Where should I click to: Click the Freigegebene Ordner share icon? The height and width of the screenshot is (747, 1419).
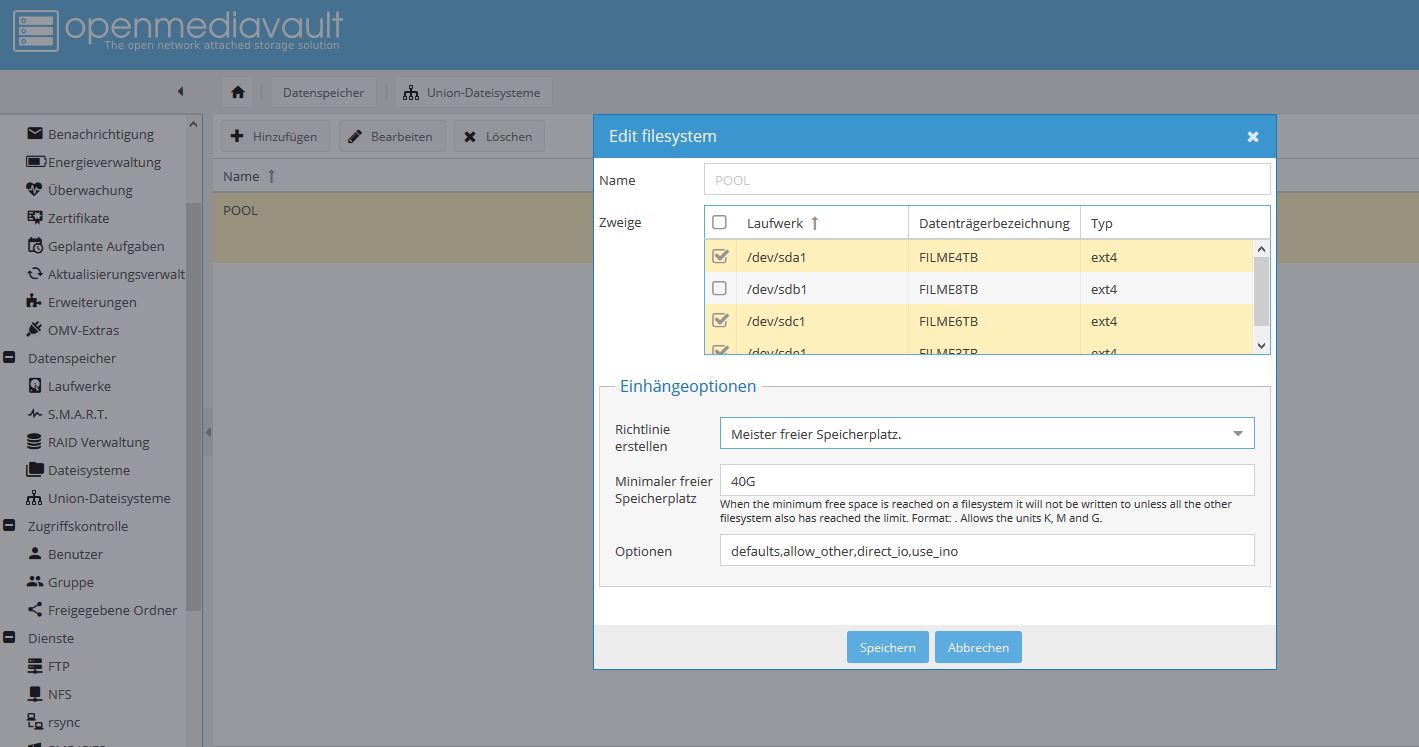(35, 609)
